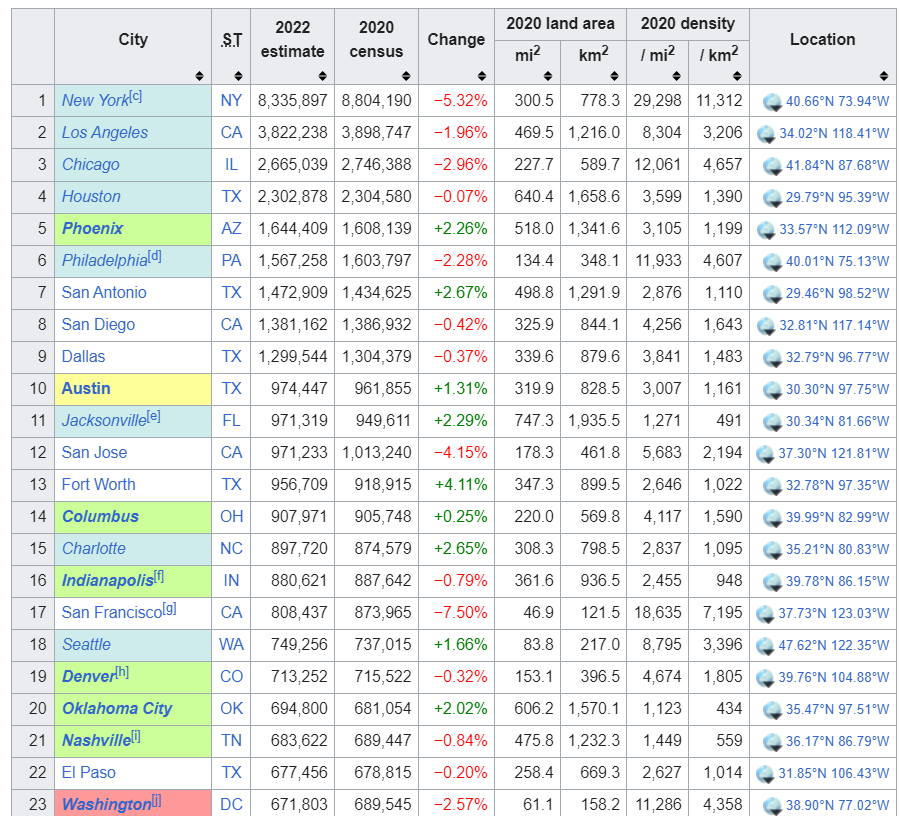Open coordinates 41.84°N 87.68°W for Chicago
This screenshot has height=816, width=902.
838,166
